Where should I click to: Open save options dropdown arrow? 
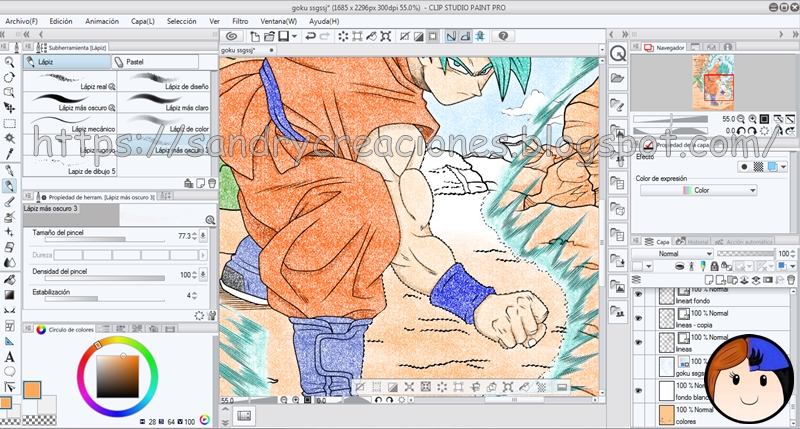(294, 36)
